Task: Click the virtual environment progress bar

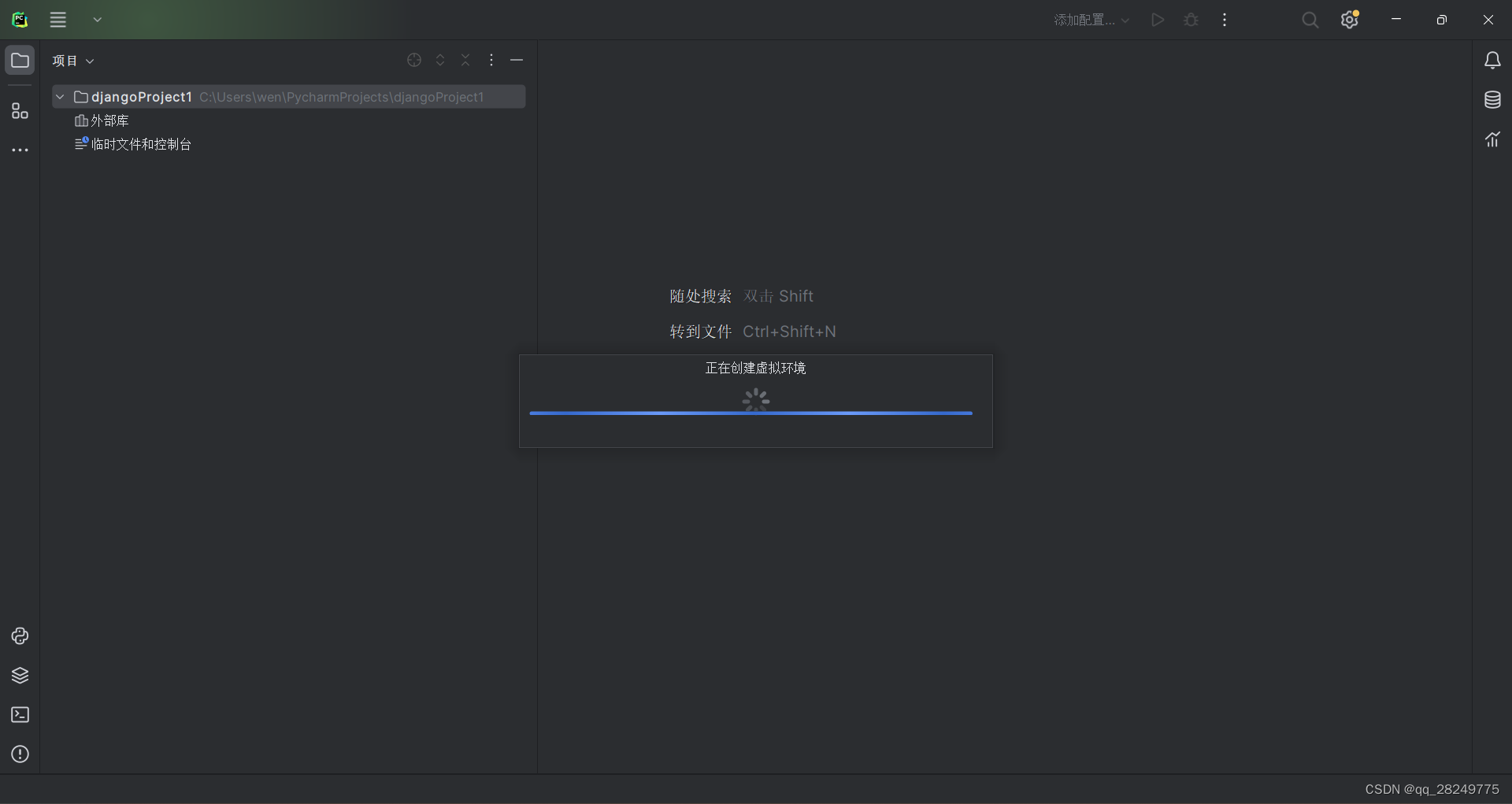Action: pyautogui.click(x=751, y=413)
